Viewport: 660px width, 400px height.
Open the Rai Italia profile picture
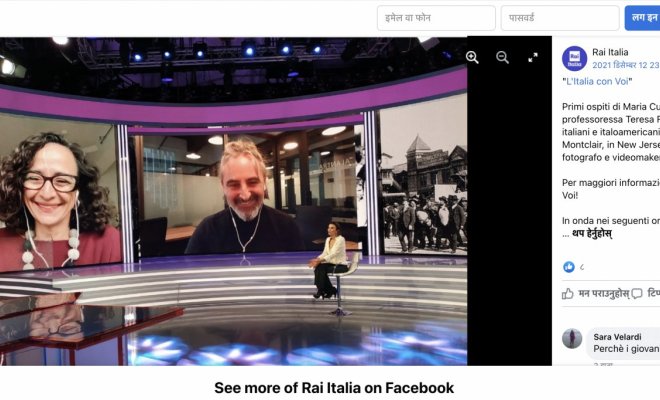pyautogui.click(x=574, y=59)
